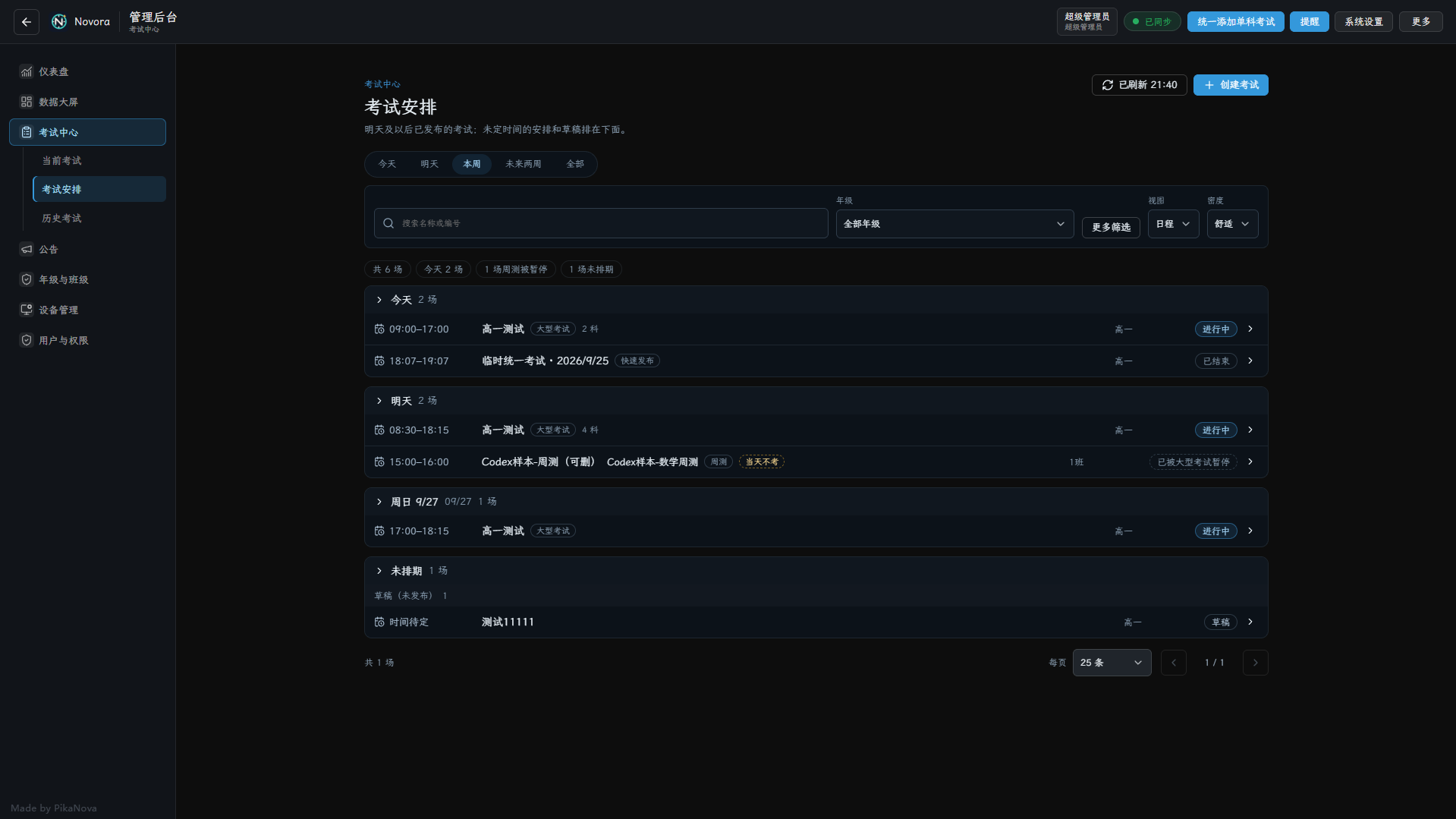Click calendar icon on 时间待定 row
Image resolution: width=1456 pixels, height=819 pixels.
point(379,622)
